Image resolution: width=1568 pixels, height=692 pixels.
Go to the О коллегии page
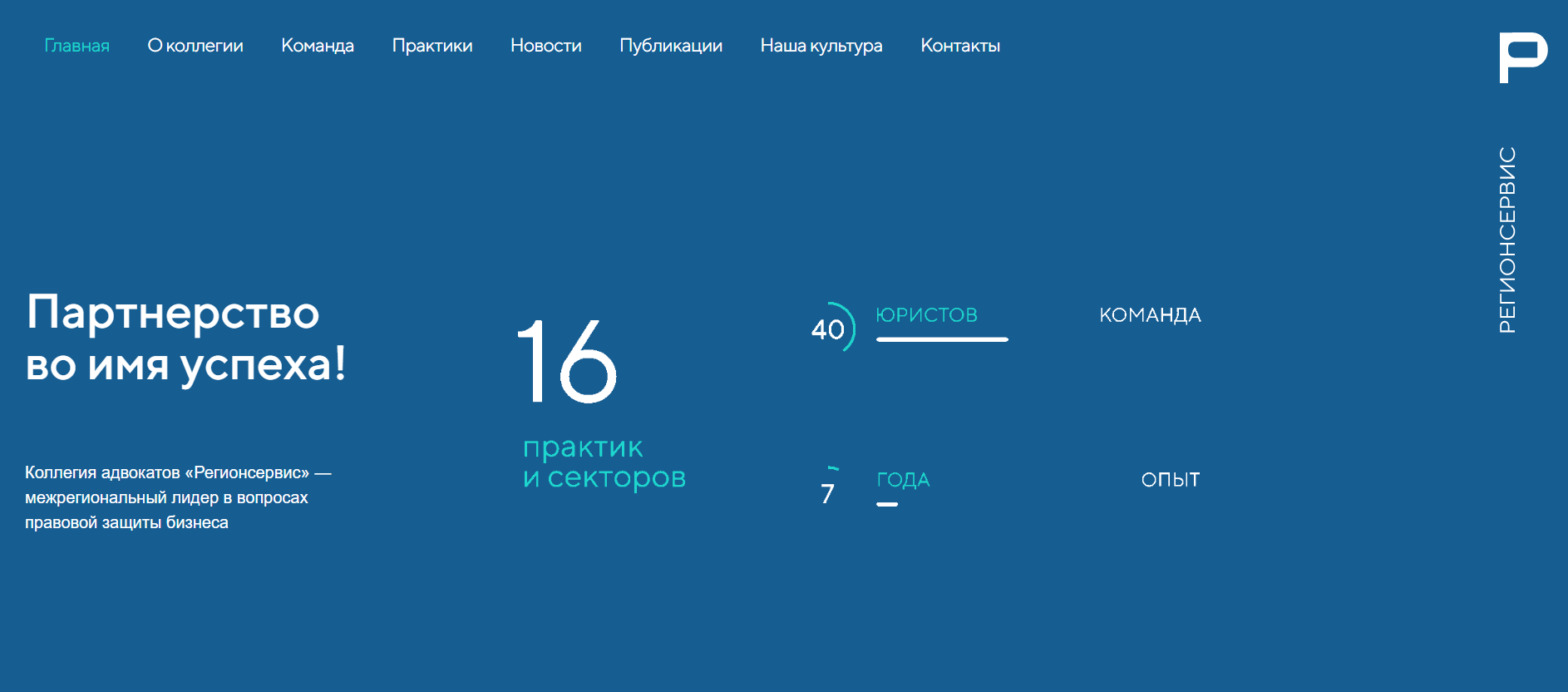pyautogui.click(x=195, y=46)
